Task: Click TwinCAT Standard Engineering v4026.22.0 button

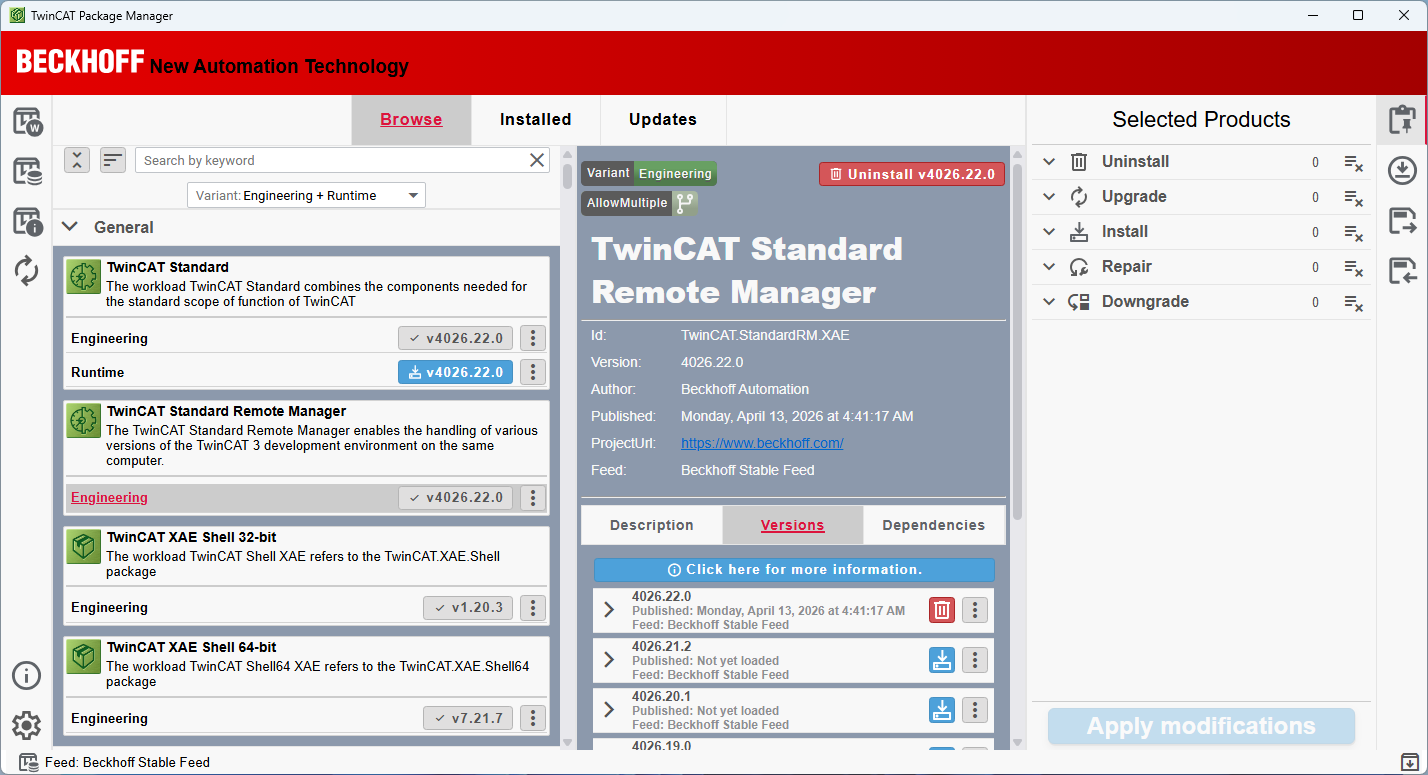Action: (x=456, y=338)
